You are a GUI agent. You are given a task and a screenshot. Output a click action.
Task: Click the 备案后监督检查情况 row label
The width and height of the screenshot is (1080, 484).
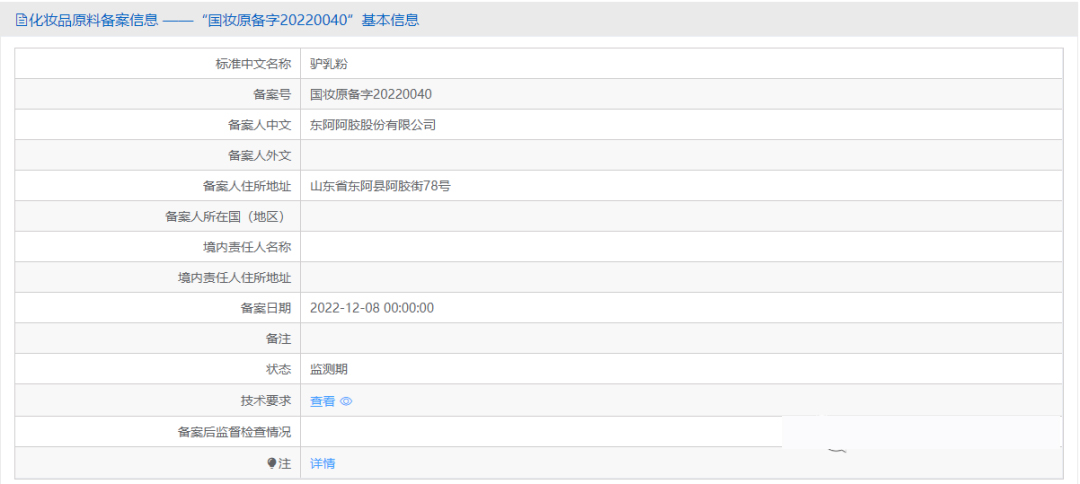(x=234, y=432)
